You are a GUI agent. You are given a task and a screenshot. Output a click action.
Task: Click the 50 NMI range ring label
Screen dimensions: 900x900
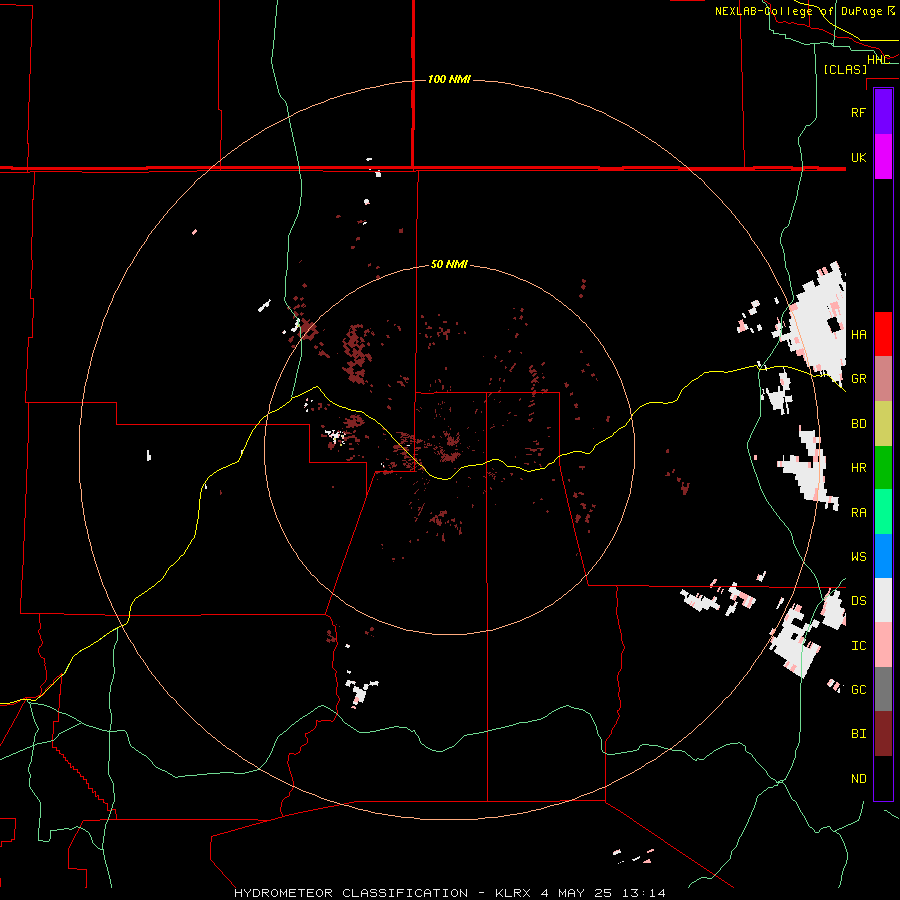[449, 265]
